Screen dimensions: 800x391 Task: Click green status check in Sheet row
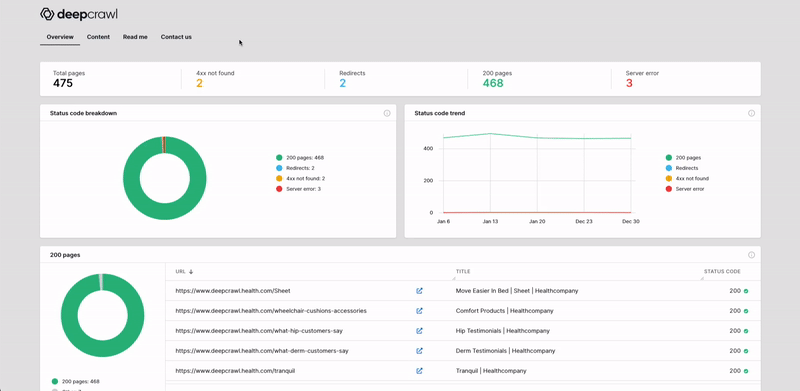(746, 291)
